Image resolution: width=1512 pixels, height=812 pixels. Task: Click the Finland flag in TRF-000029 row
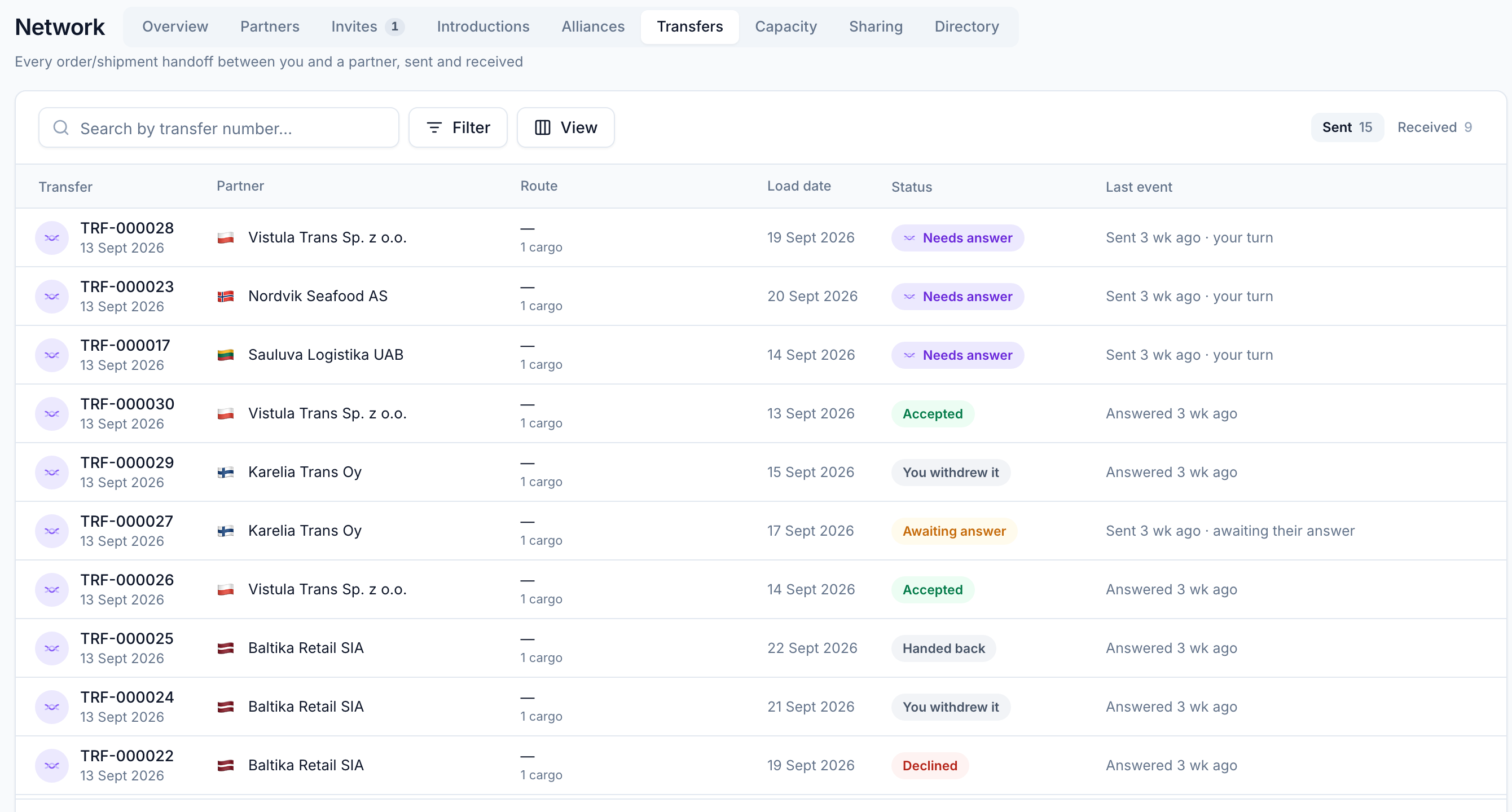pyautogui.click(x=226, y=473)
